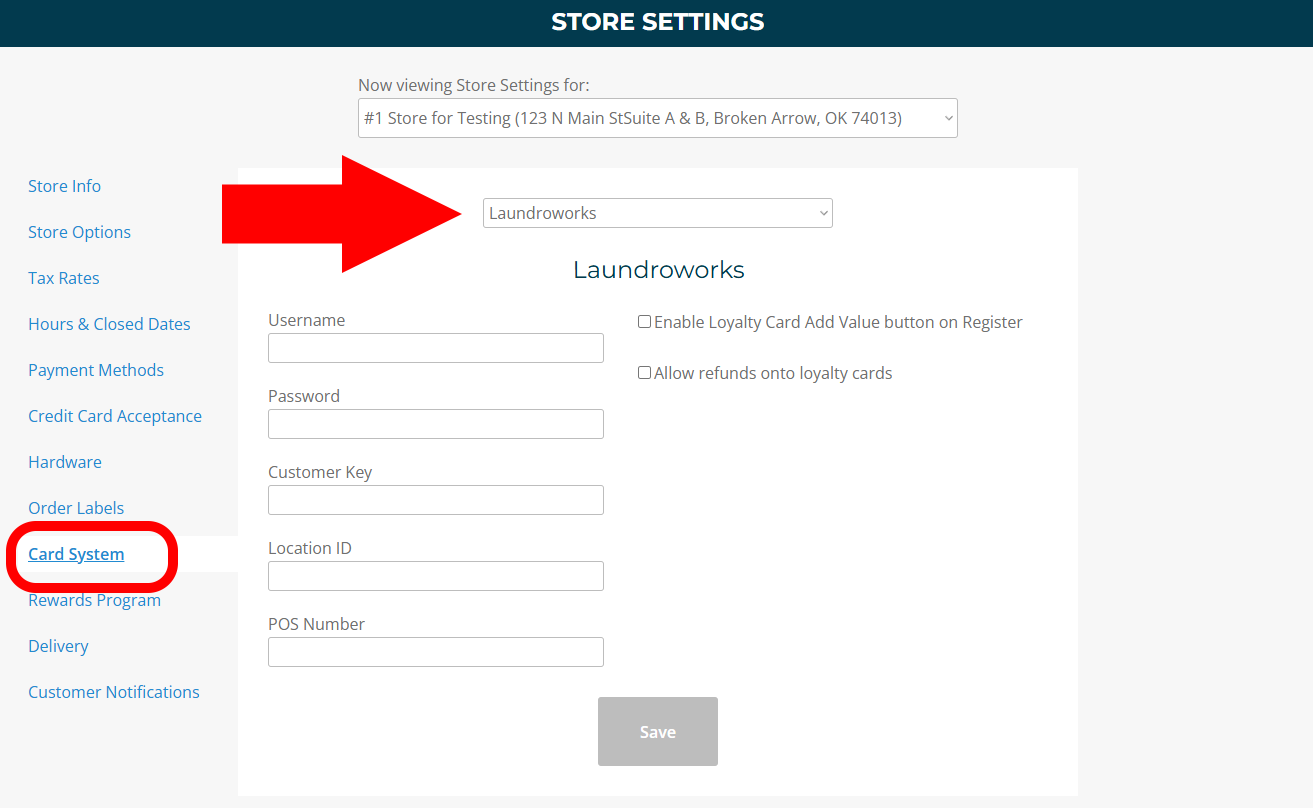This screenshot has width=1313, height=808.
Task: Open Order Labels settings
Action: (x=76, y=508)
